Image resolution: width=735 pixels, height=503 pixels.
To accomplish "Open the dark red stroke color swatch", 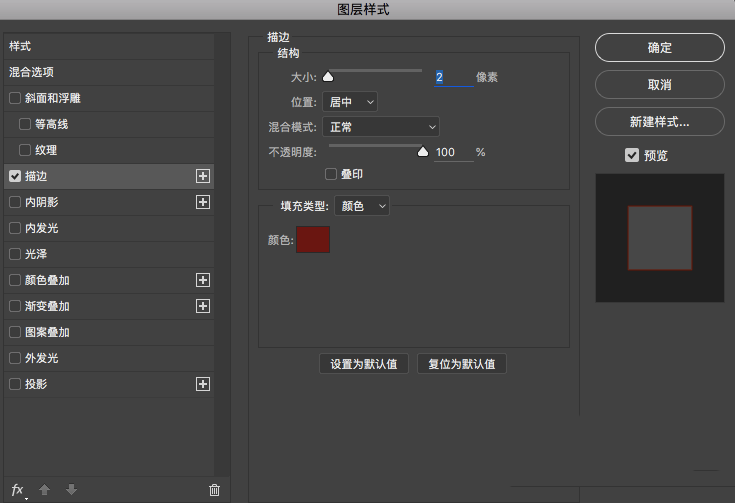I will [x=313, y=240].
